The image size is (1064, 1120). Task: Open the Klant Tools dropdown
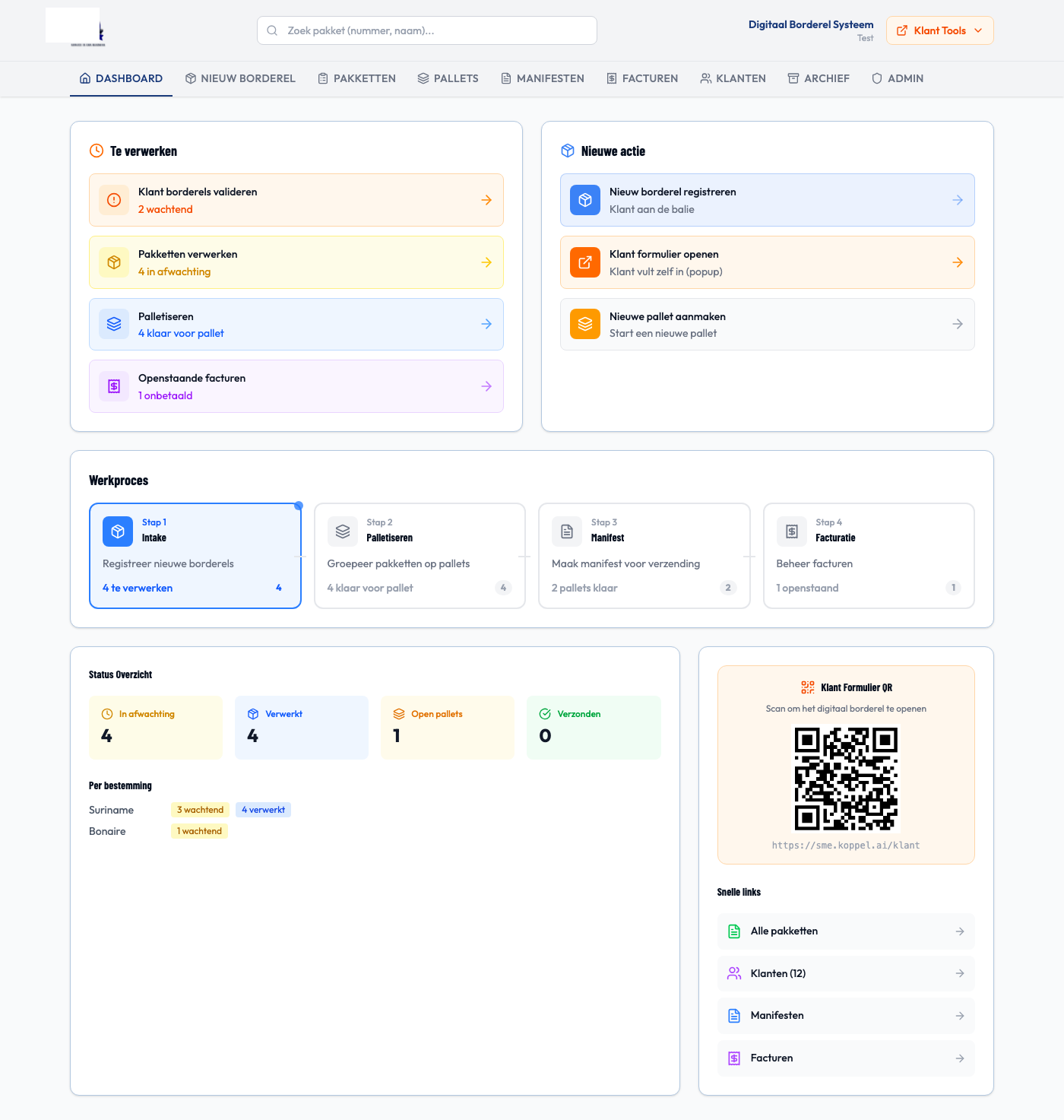939,30
